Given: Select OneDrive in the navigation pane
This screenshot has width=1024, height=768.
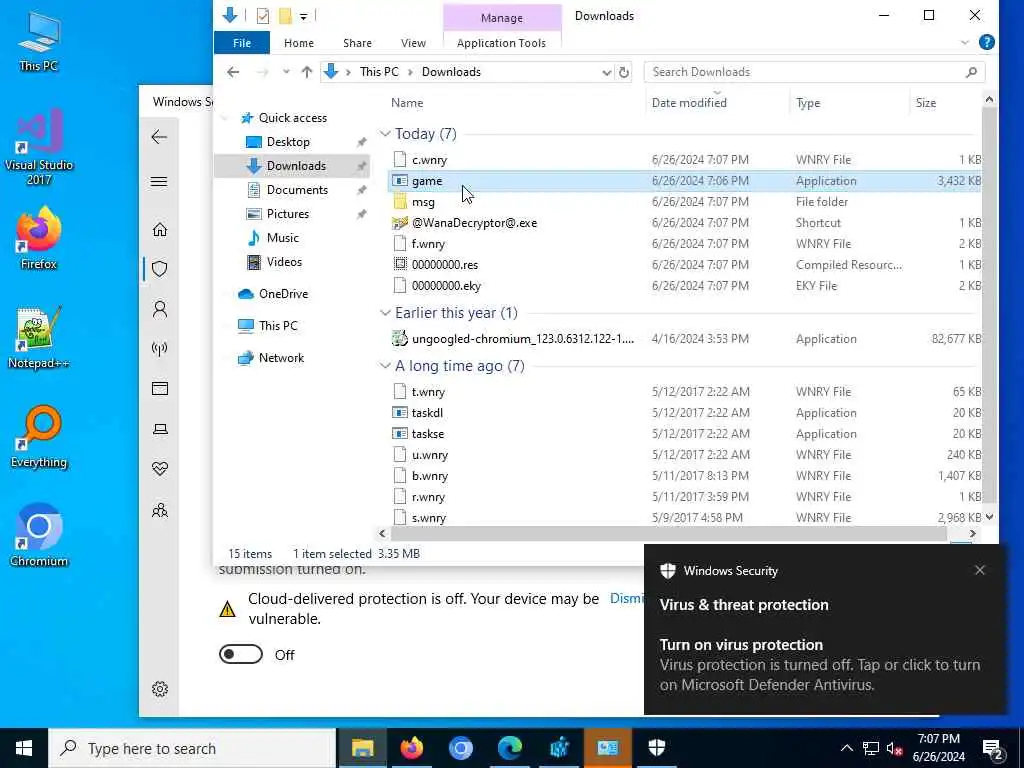Looking at the screenshot, I should click(283, 294).
